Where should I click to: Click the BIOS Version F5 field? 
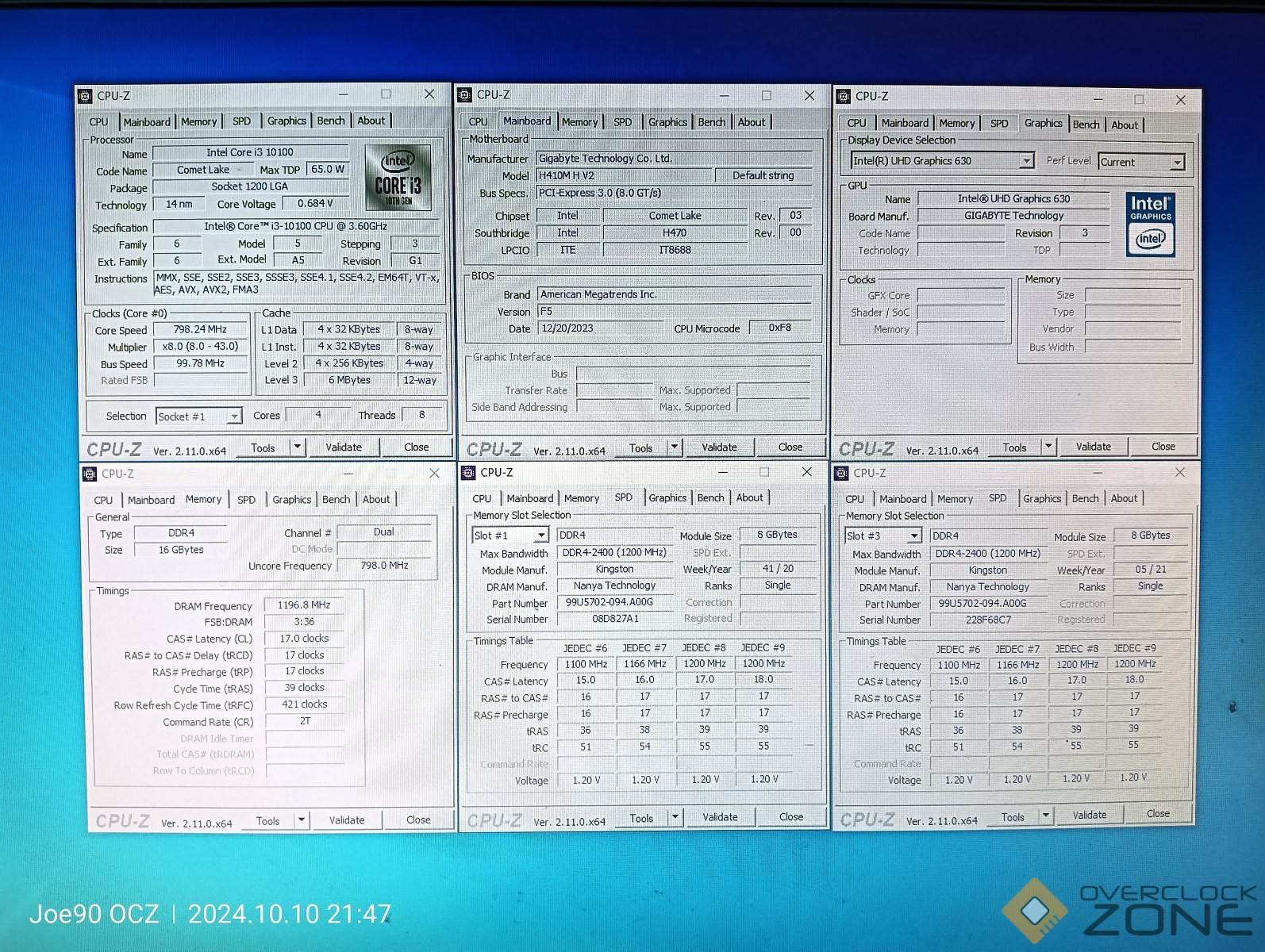click(x=675, y=312)
